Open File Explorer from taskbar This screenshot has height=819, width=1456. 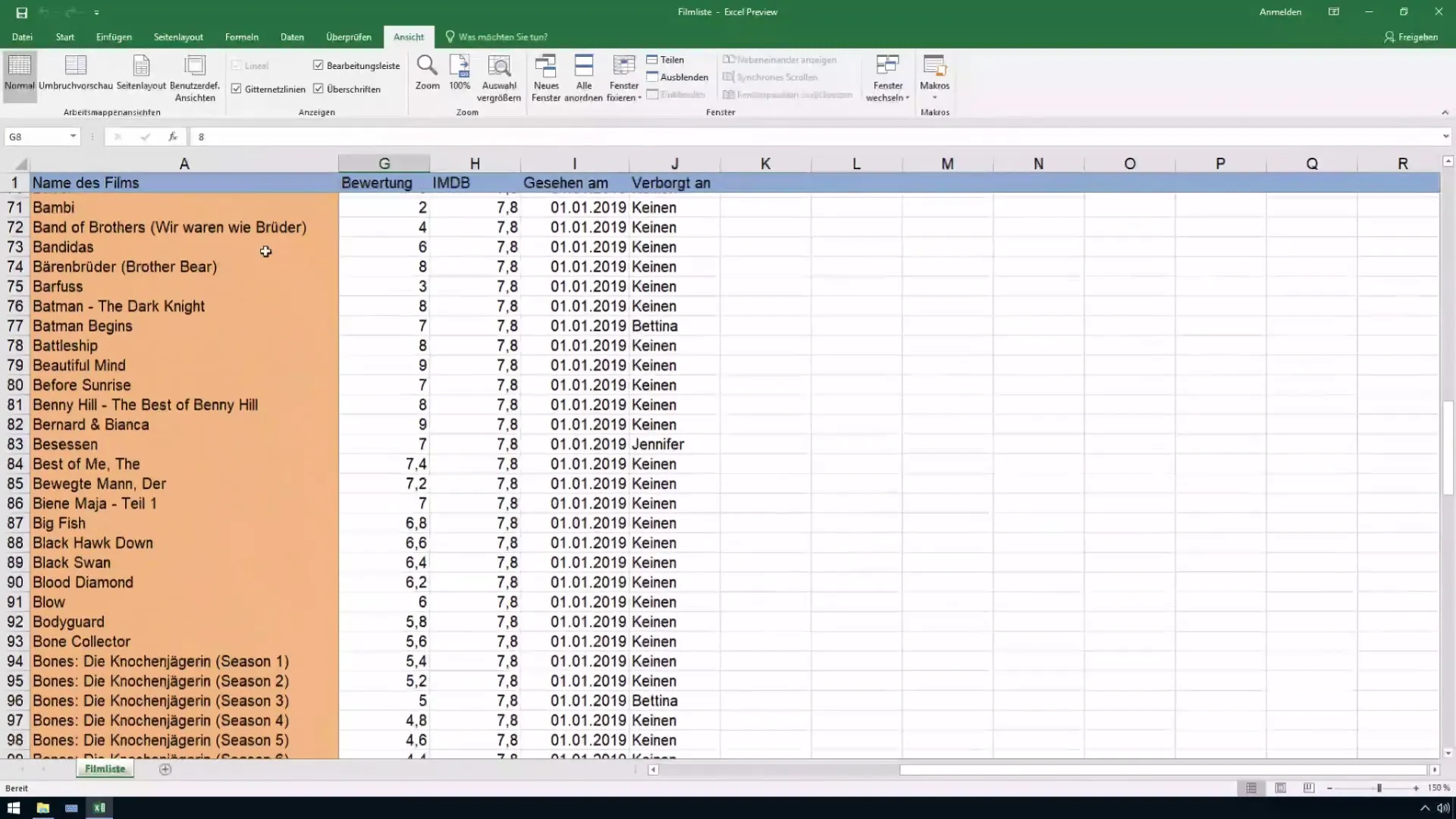point(42,808)
